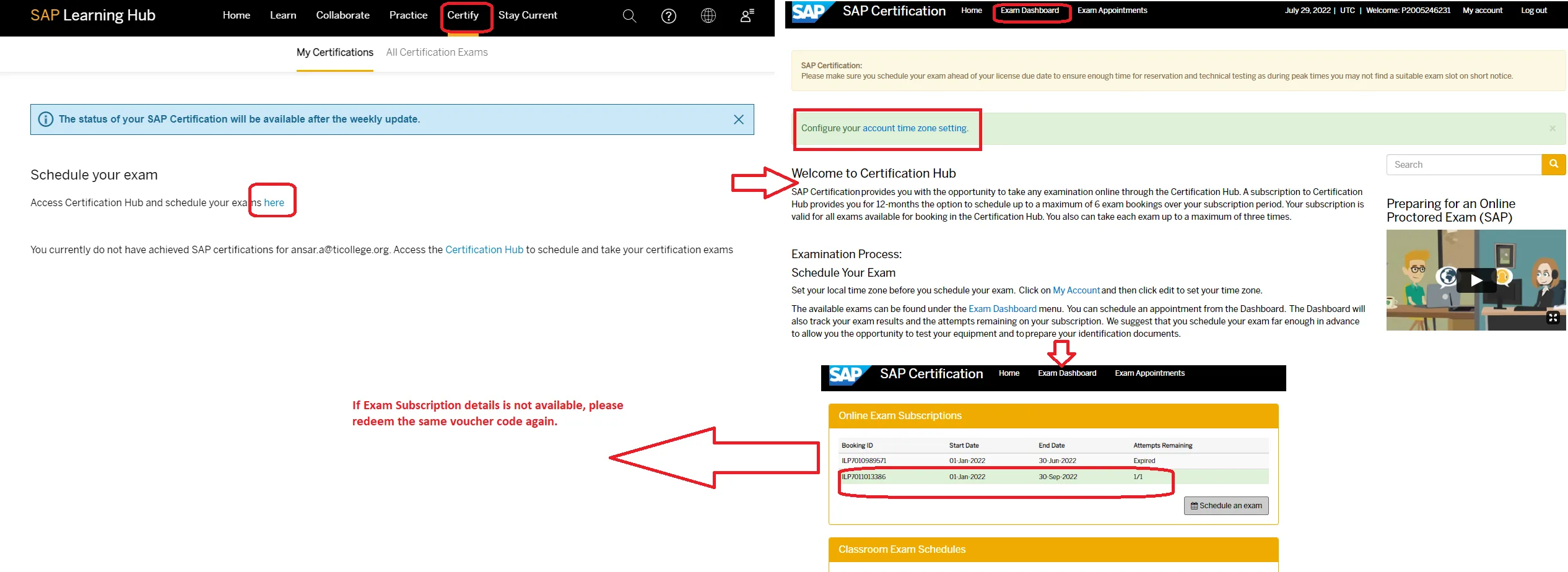Screen dimensions: 1568x572
Task: Follow the 'here' link to schedule exams
Action: click(x=274, y=202)
